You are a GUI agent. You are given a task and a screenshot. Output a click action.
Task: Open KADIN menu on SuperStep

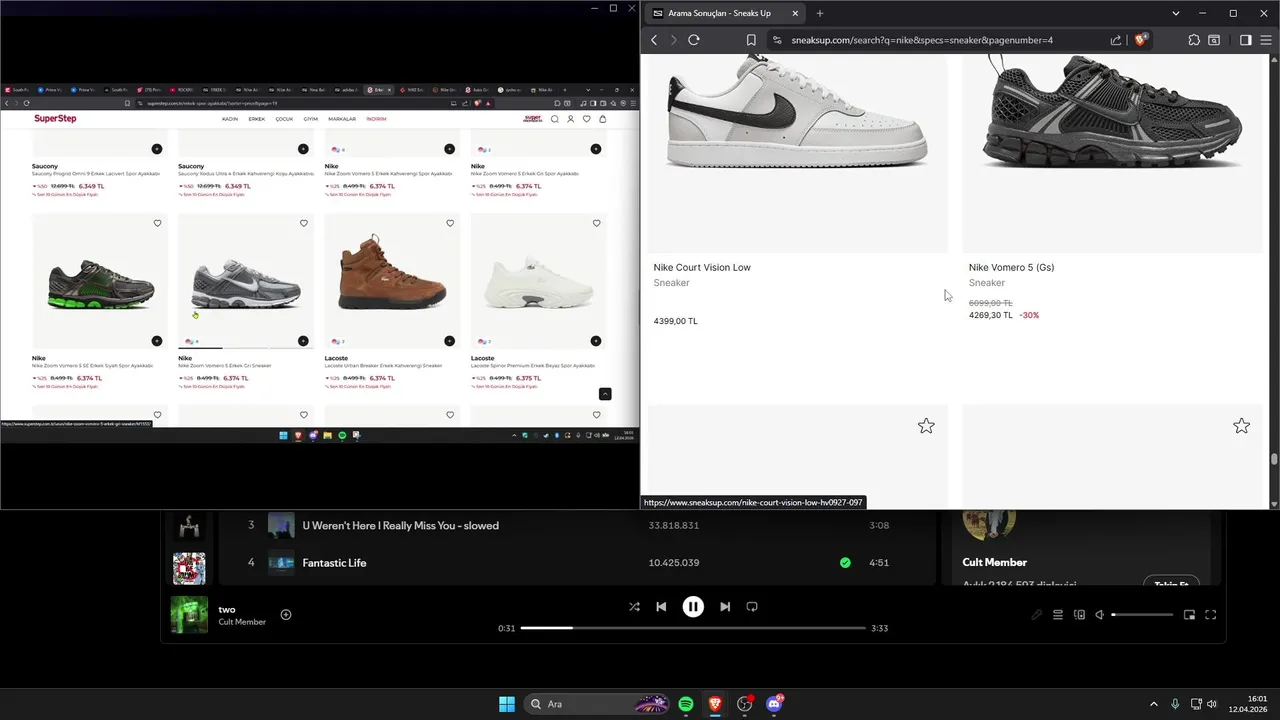tap(230, 119)
